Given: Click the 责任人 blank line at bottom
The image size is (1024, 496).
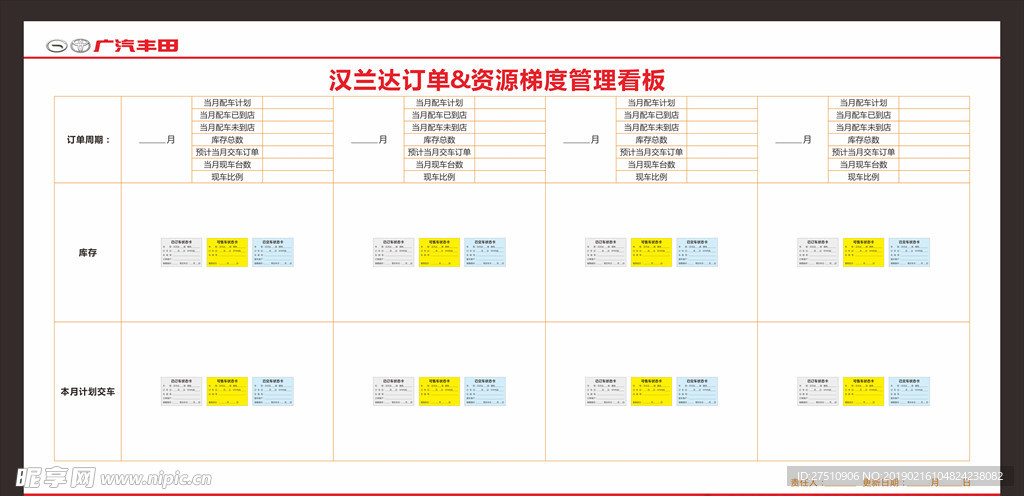Looking at the screenshot, I should 839,485.
